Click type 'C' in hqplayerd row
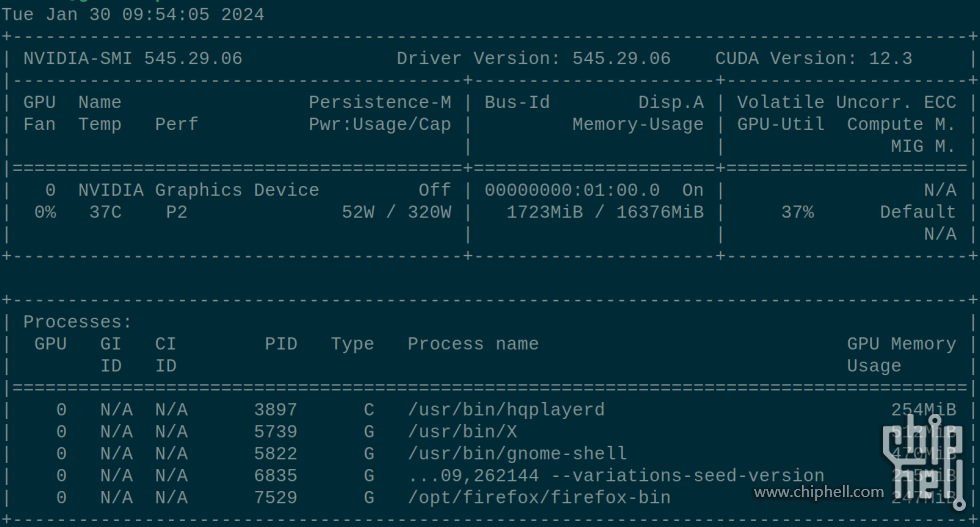Viewport: 980px width, 527px height. click(369, 410)
